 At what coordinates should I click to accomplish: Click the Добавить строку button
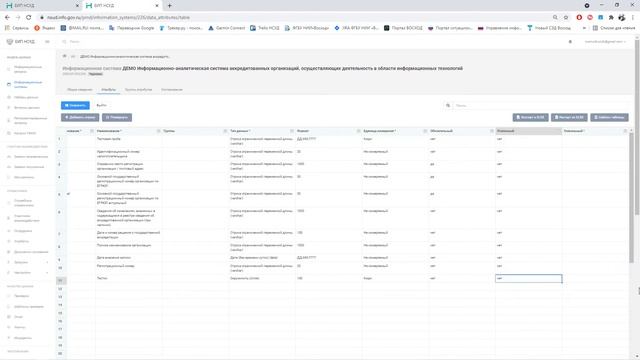click(x=80, y=118)
